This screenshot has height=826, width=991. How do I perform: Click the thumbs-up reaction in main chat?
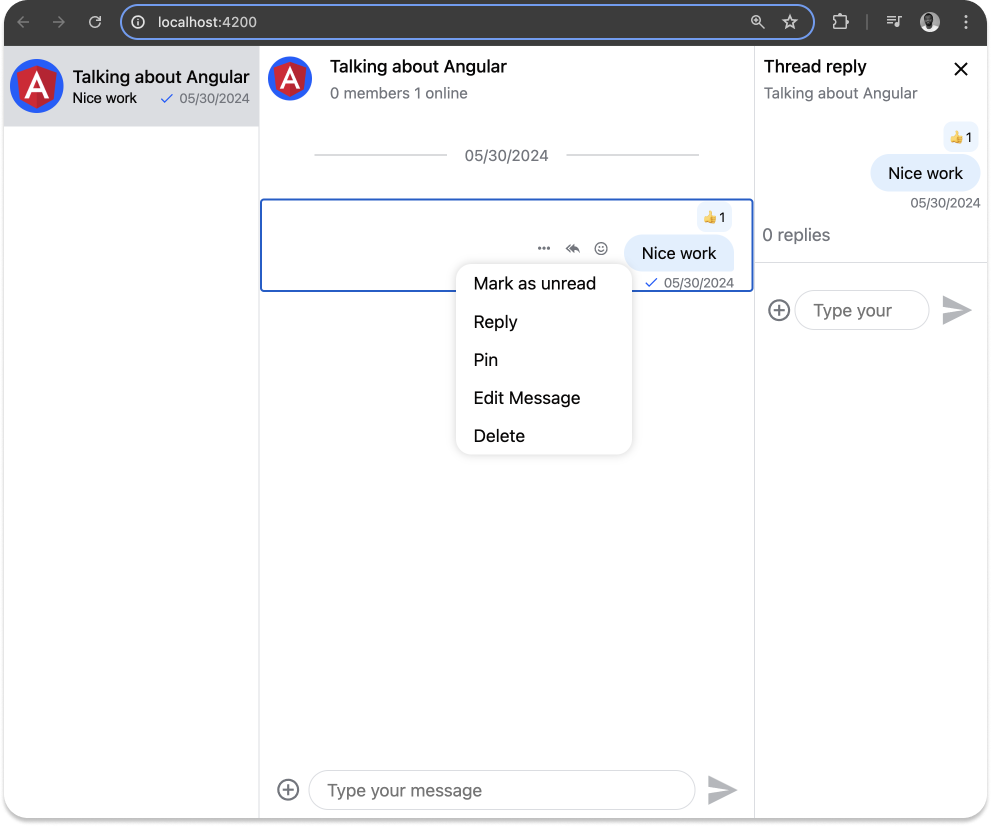pos(714,217)
